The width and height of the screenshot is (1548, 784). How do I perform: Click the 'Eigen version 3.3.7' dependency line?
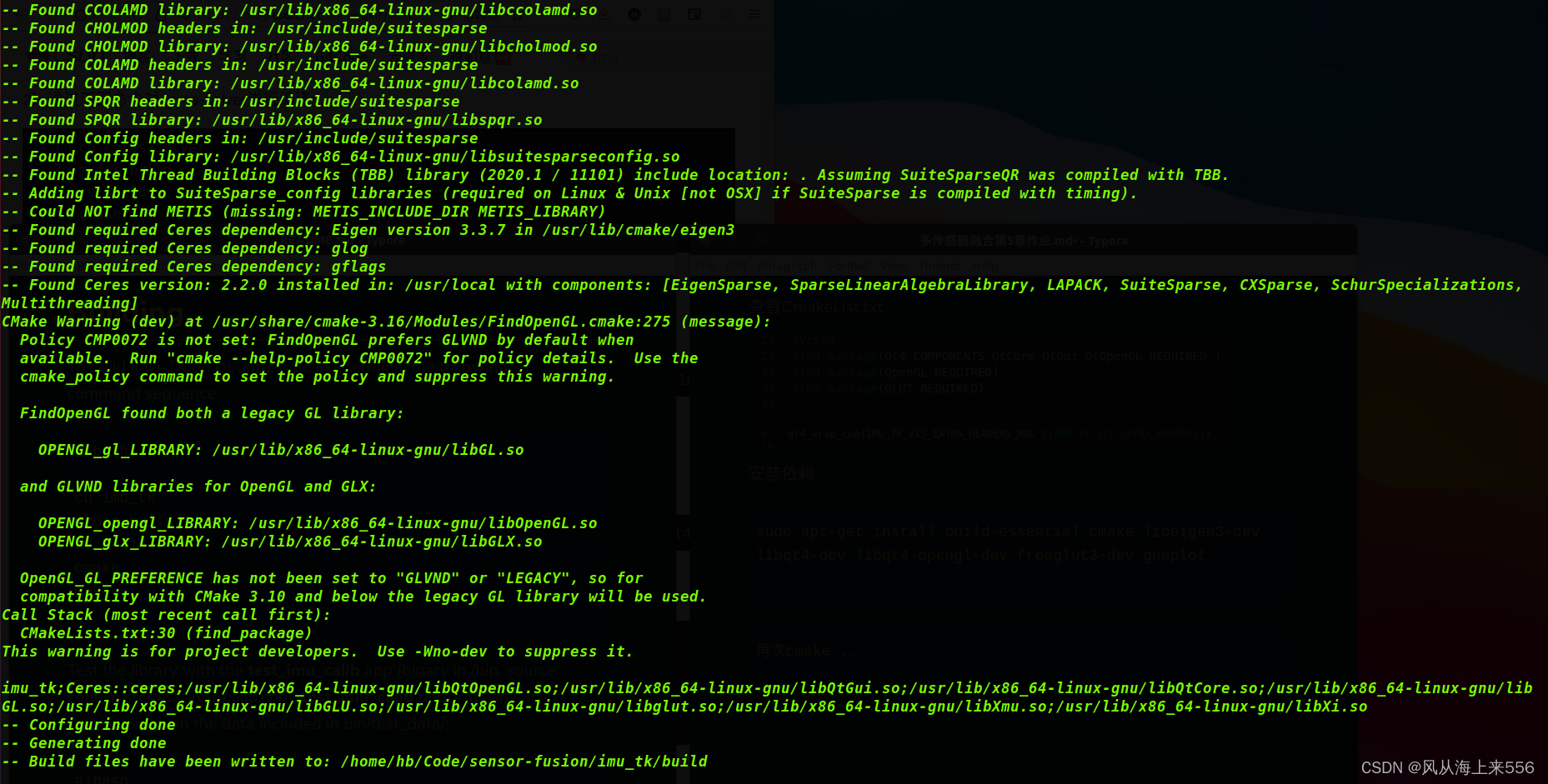tap(368, 230)
